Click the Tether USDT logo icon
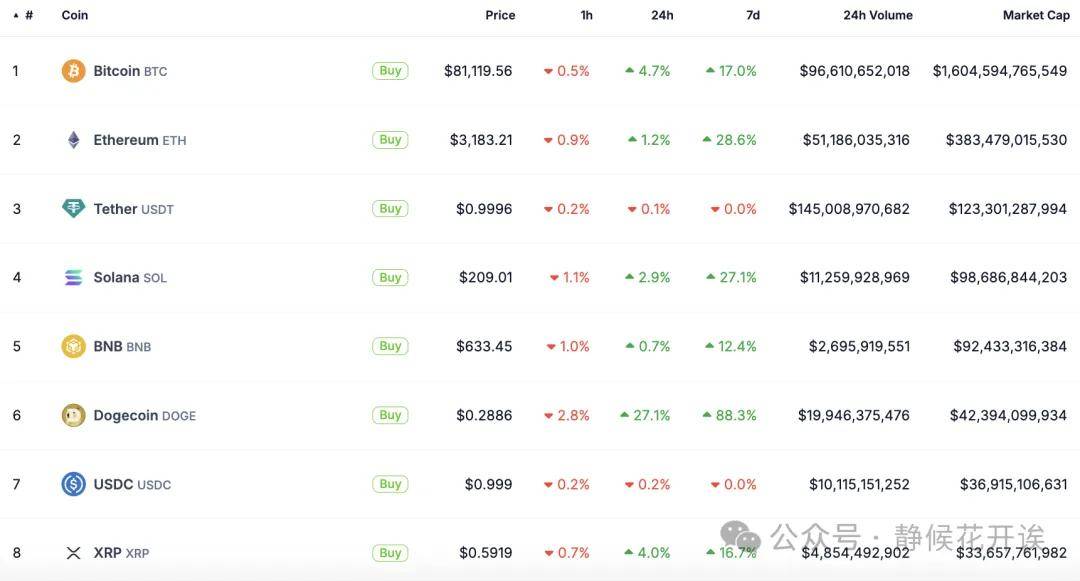 click(74, 208)
